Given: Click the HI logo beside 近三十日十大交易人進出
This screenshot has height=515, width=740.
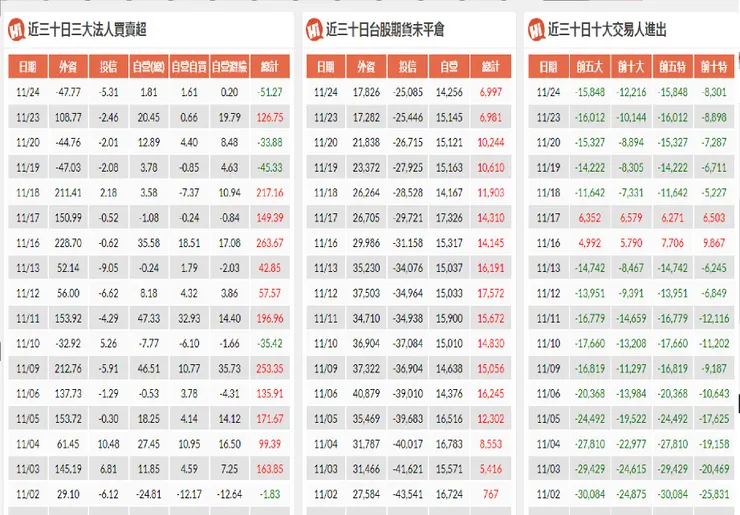Looking at the screenshot, I should click(537, 30).
